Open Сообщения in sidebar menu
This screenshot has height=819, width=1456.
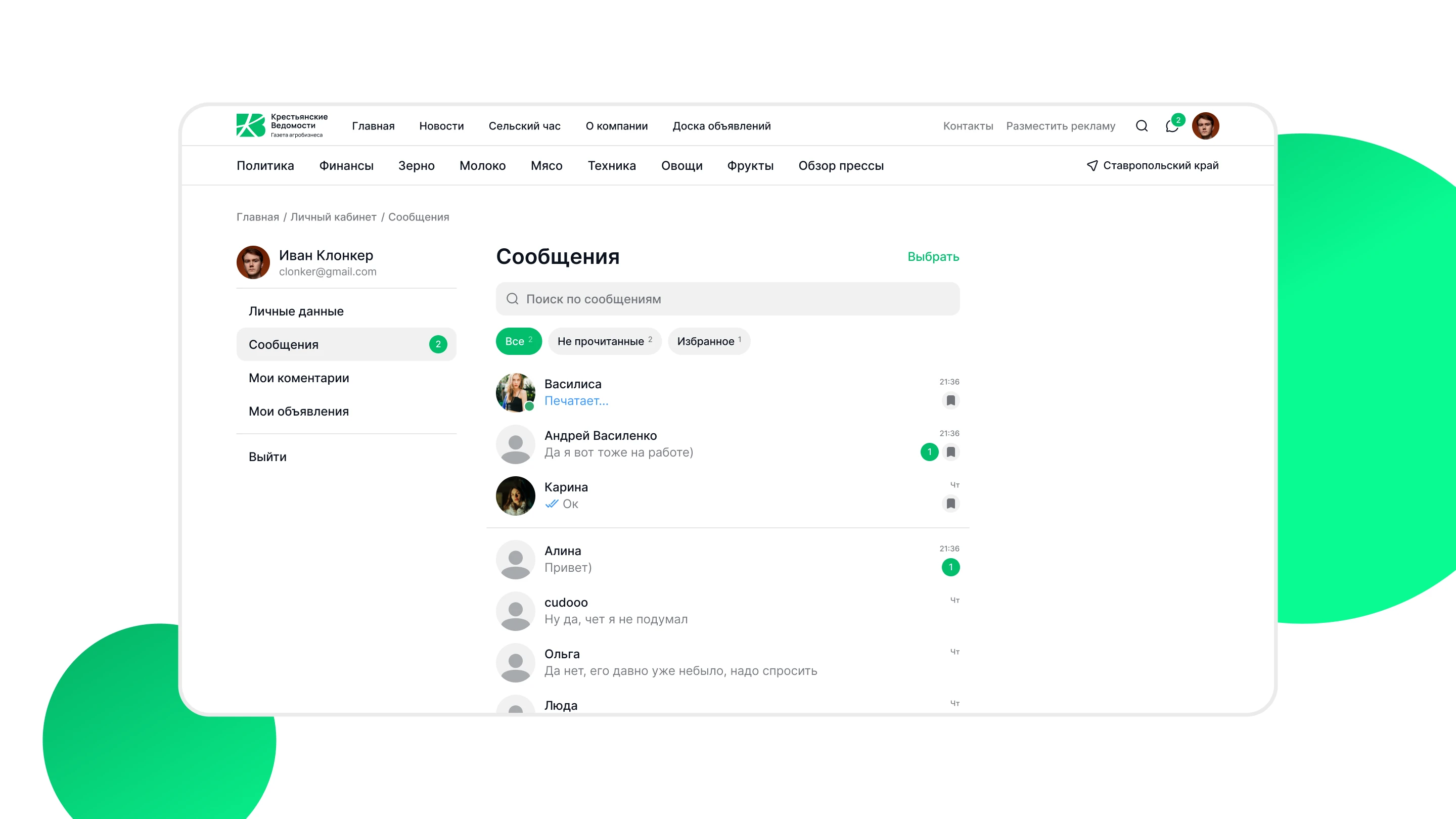coord(346,345)
